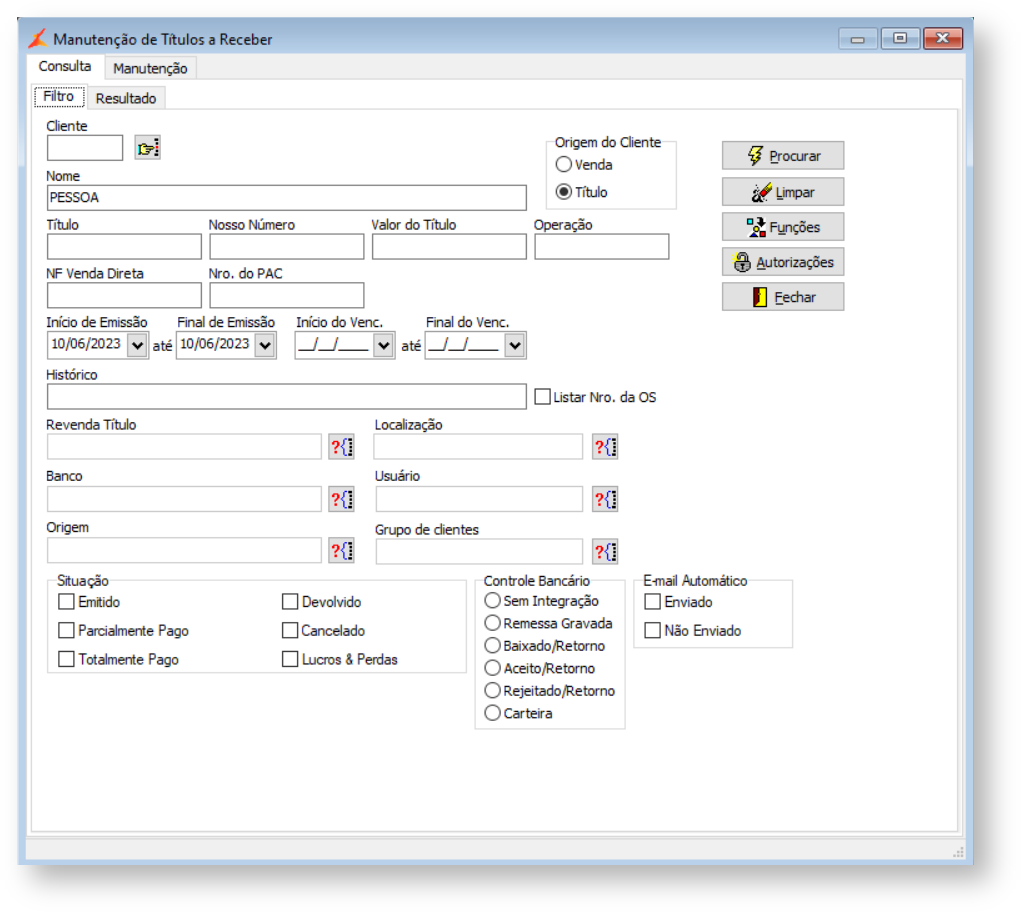Screen dimensions: 1022x913
Task: Click the Origem field
Action: 184,551
